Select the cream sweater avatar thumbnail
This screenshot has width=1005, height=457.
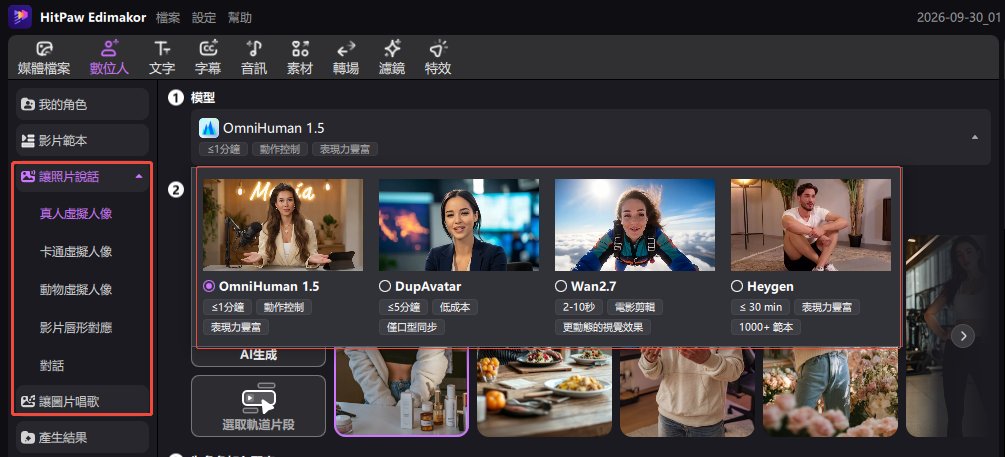[687, 392]
